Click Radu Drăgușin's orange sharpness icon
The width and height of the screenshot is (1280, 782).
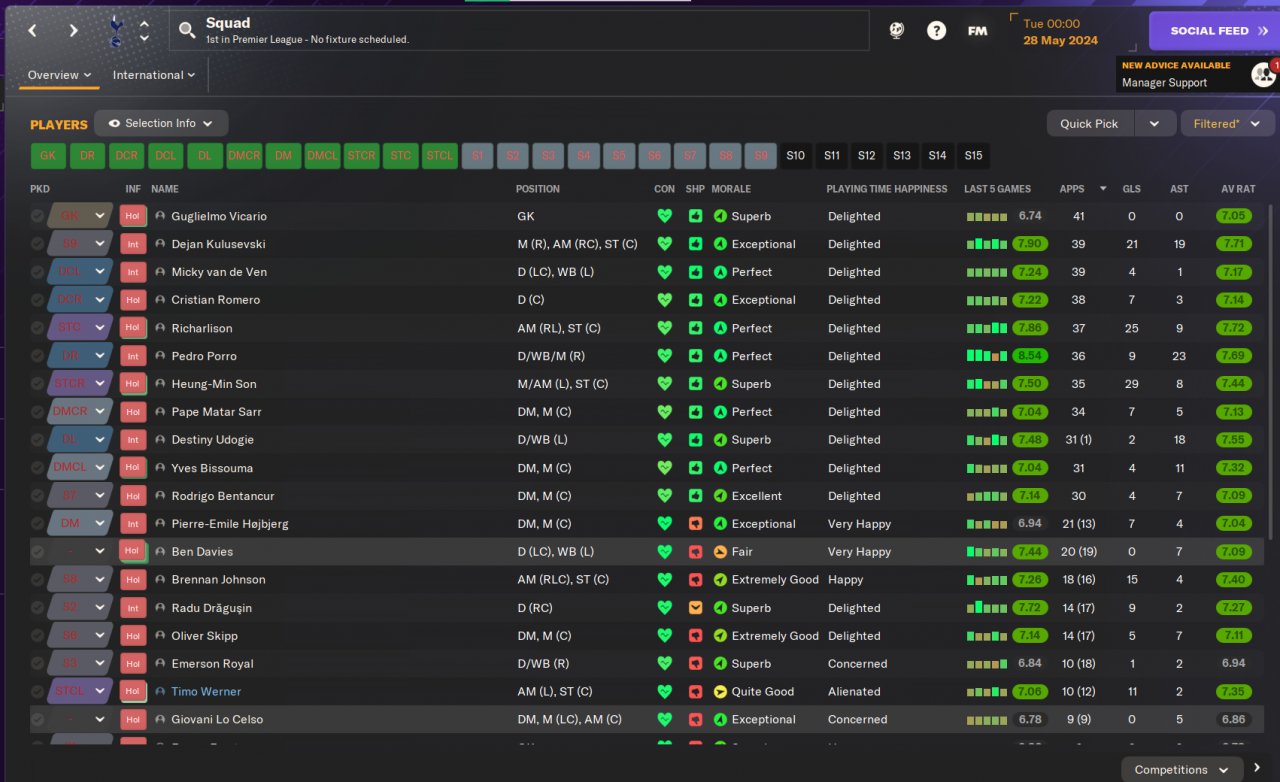696,608
